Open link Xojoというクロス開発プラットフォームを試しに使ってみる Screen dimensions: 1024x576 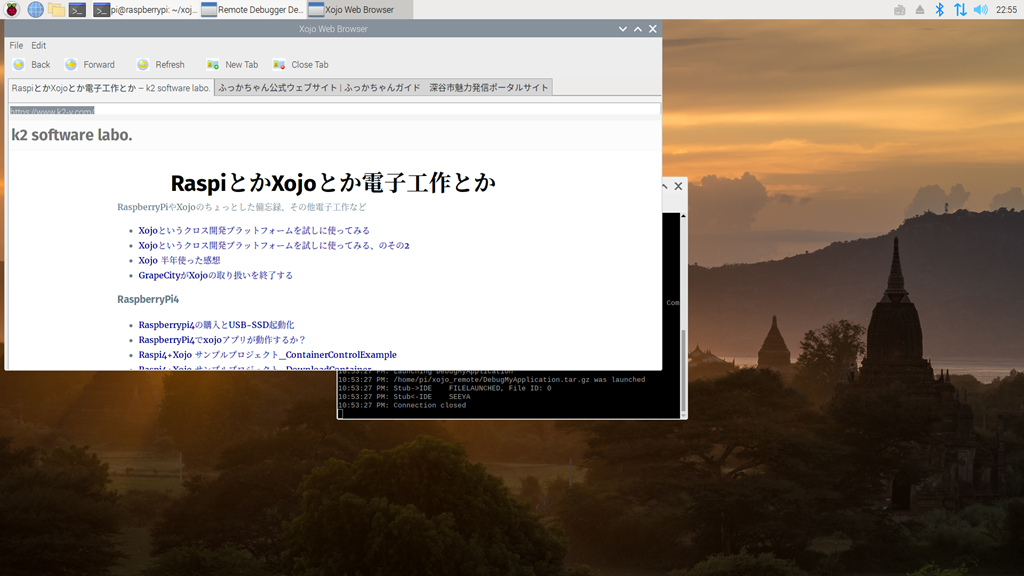(x=254, y=231)
